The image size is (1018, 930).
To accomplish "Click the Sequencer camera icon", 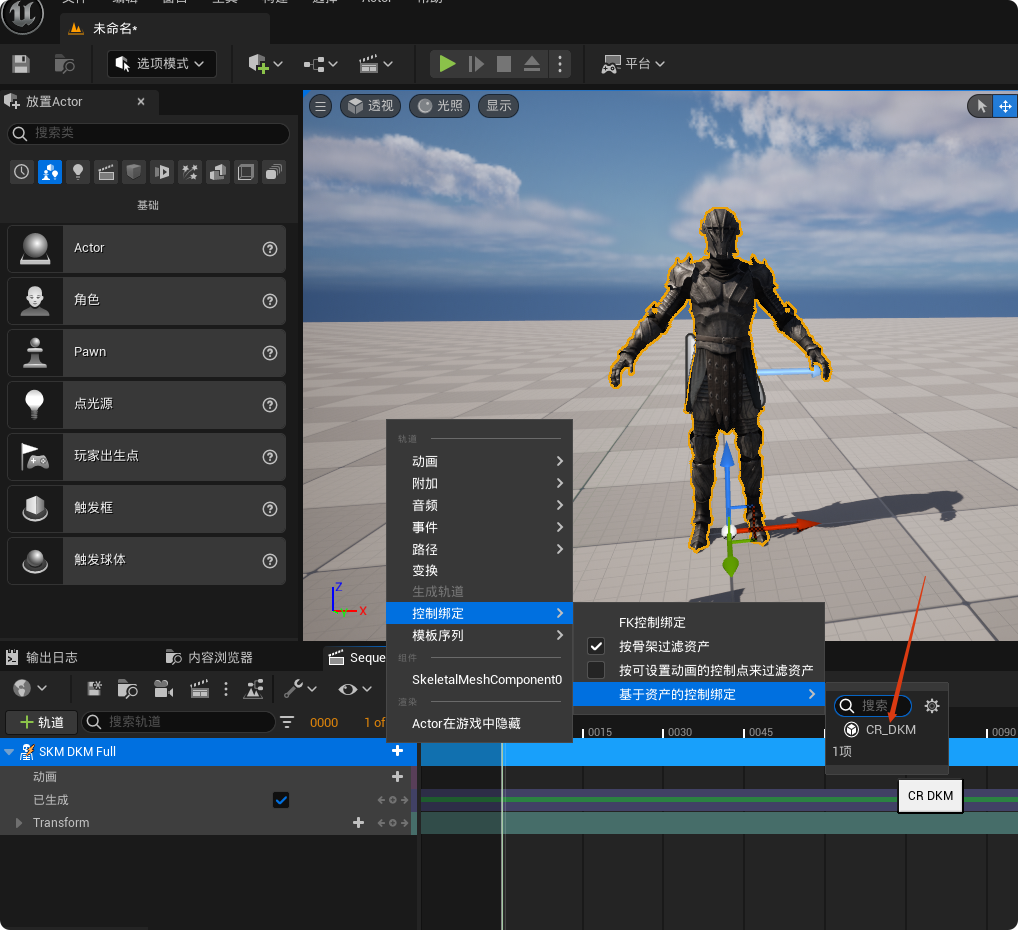I will point(163,688).
